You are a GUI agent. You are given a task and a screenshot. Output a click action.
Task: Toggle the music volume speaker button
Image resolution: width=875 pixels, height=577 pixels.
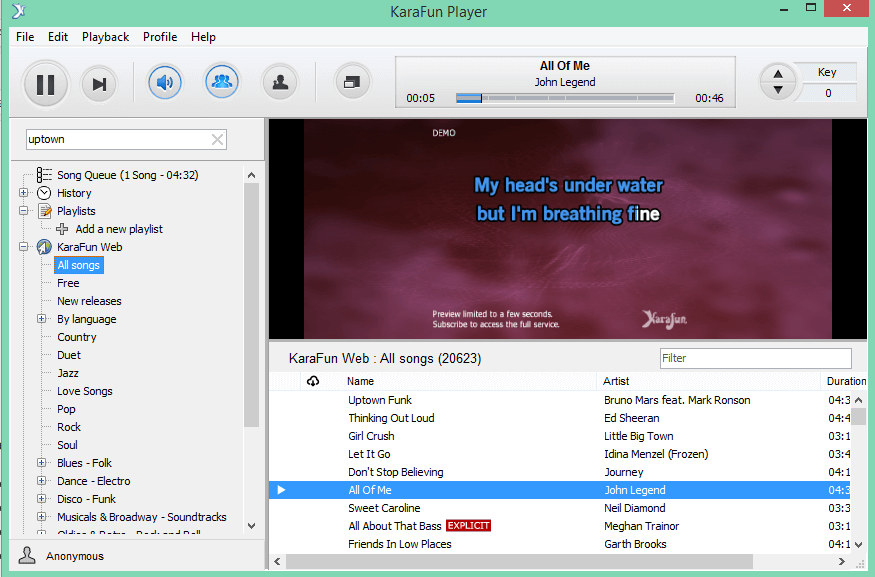click(x=165, y=83)
